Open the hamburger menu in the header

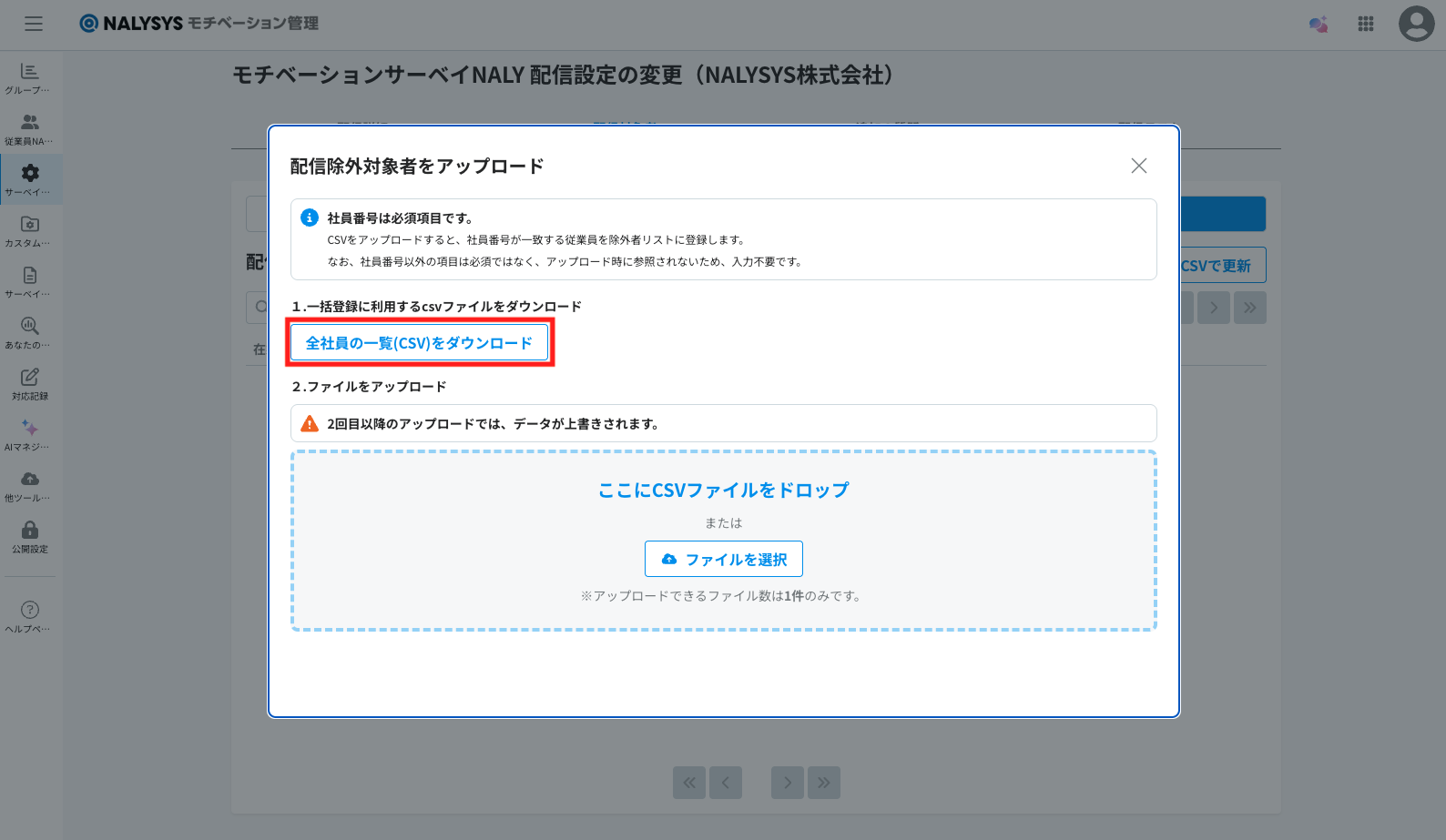[34, 24]
